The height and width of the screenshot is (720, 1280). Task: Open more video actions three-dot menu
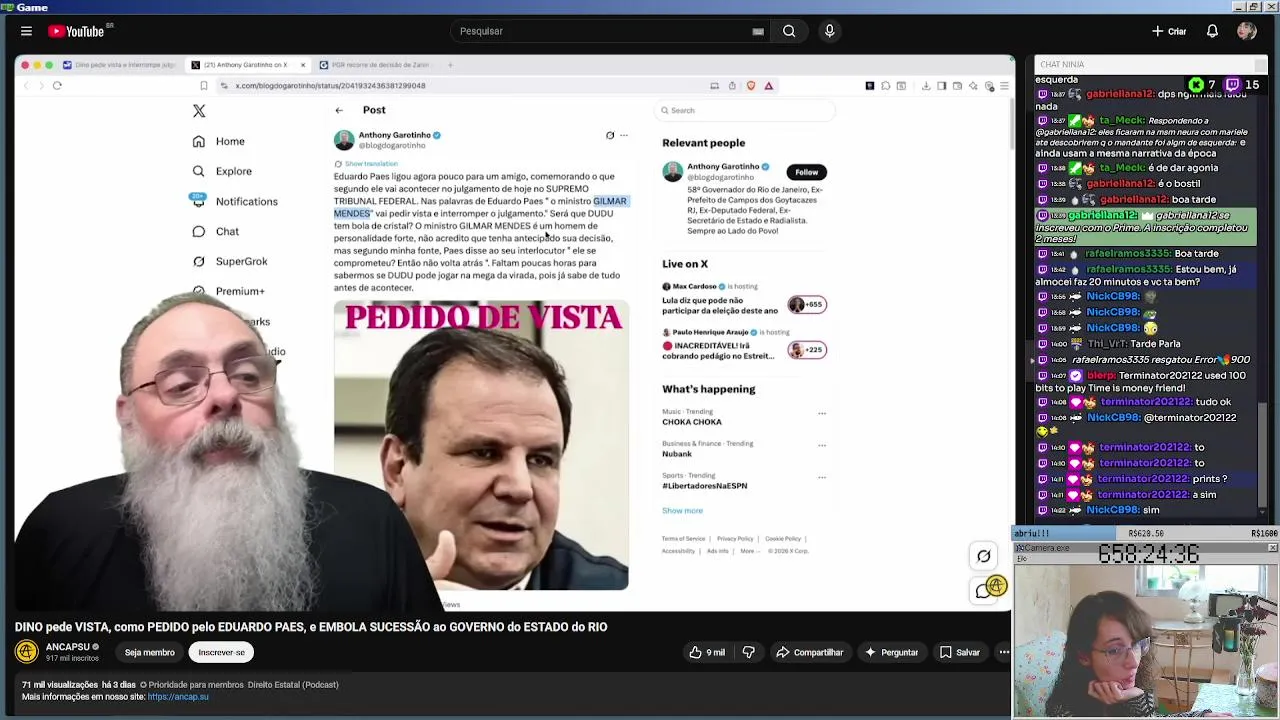tap(1004, 652)
